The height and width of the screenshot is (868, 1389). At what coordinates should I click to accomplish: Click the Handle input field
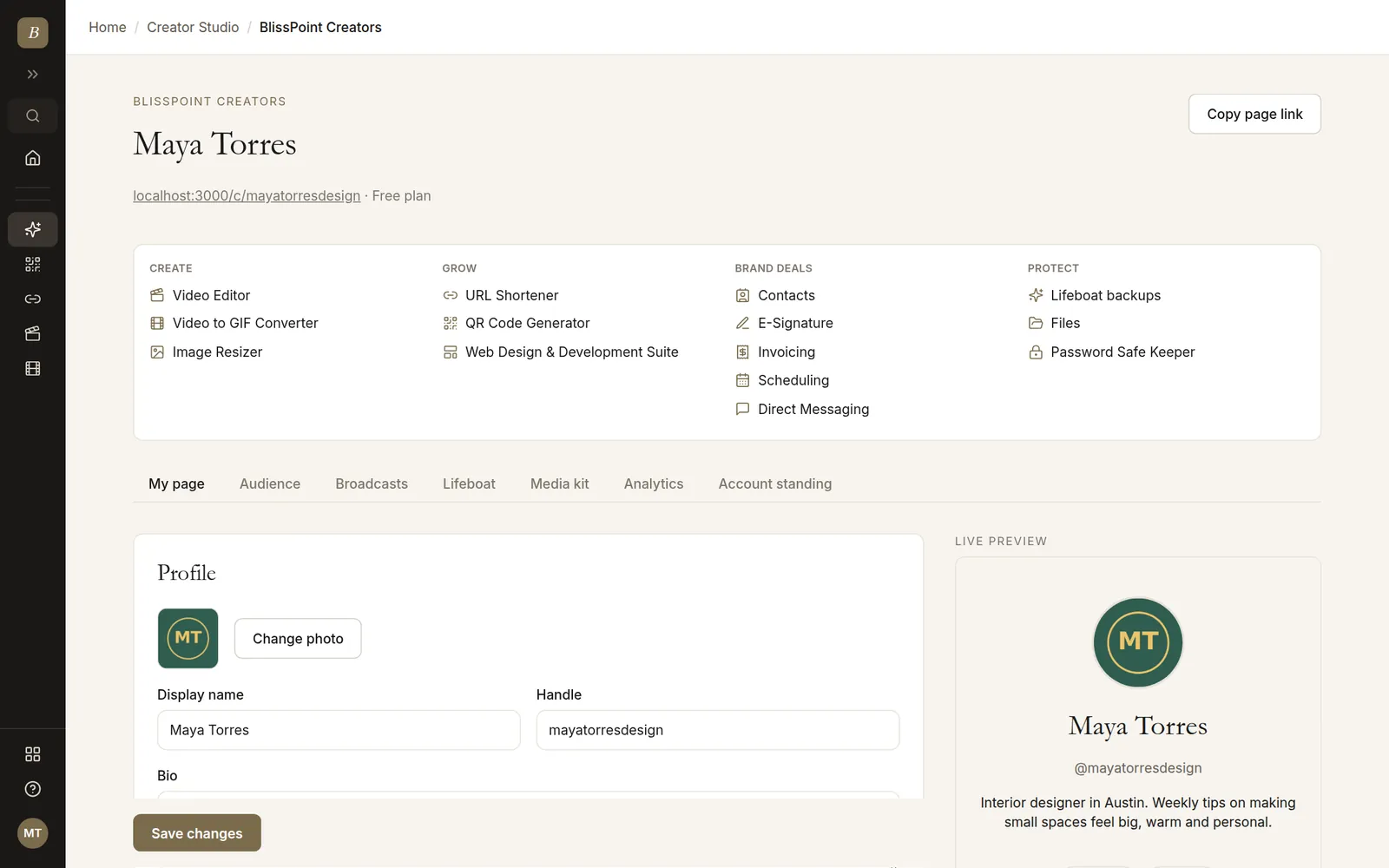[718, 730]
